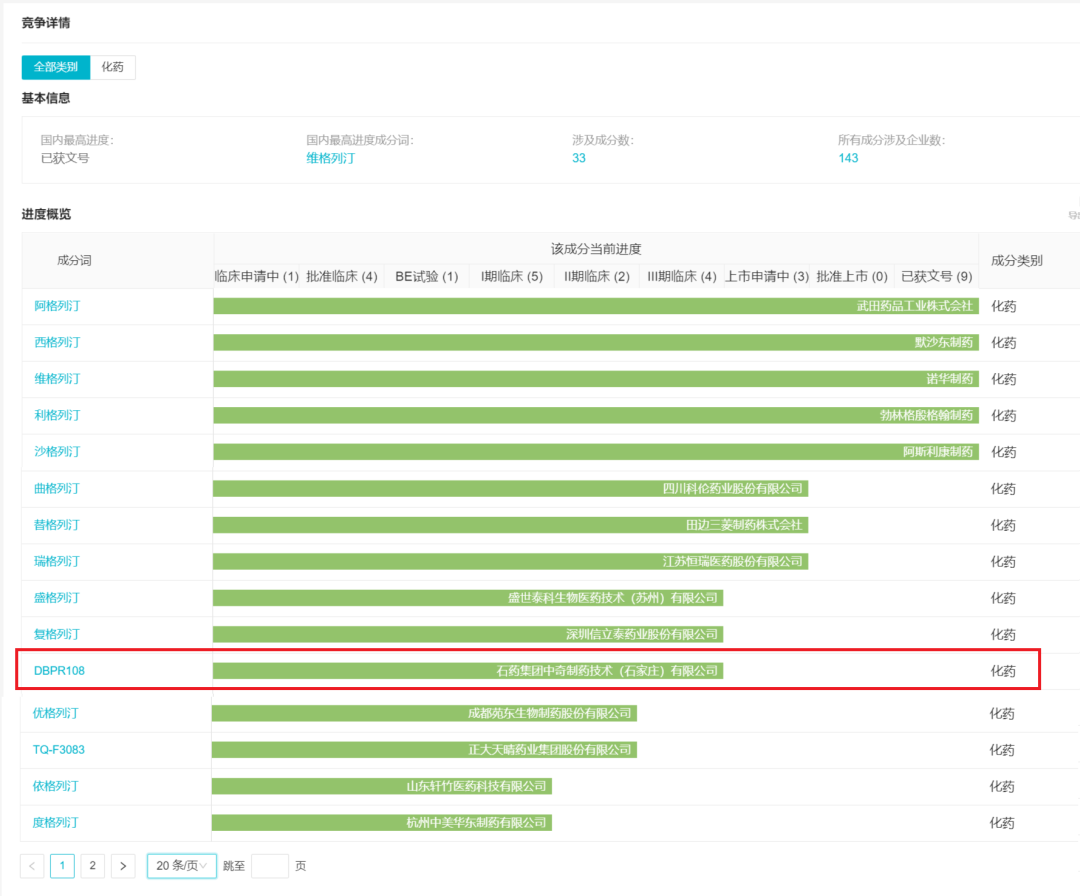Open the 依格列汀 ingredient link
The image size is (1080, 896).
(56, 786)
